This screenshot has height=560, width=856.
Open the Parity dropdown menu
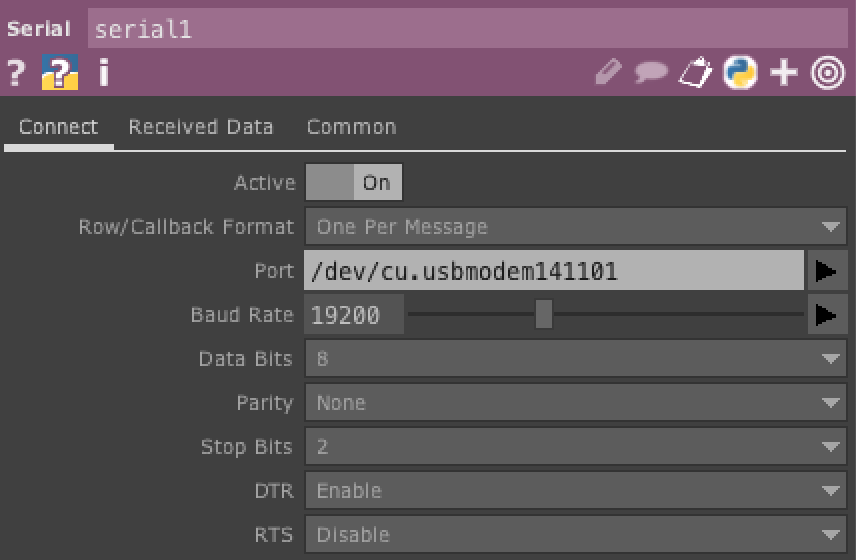[x=575, y=403]
